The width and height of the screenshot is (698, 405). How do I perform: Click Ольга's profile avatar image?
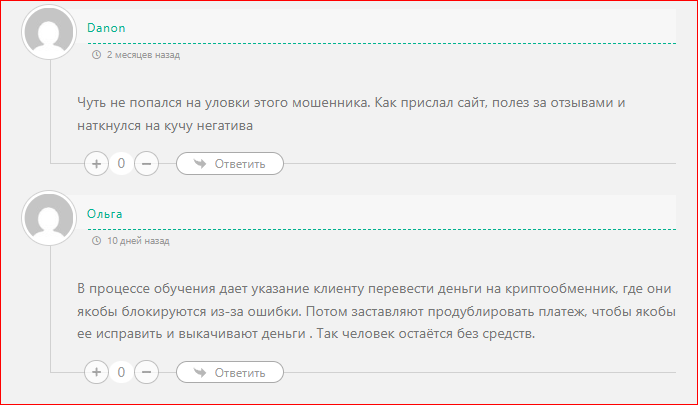(x=48, y=219)
